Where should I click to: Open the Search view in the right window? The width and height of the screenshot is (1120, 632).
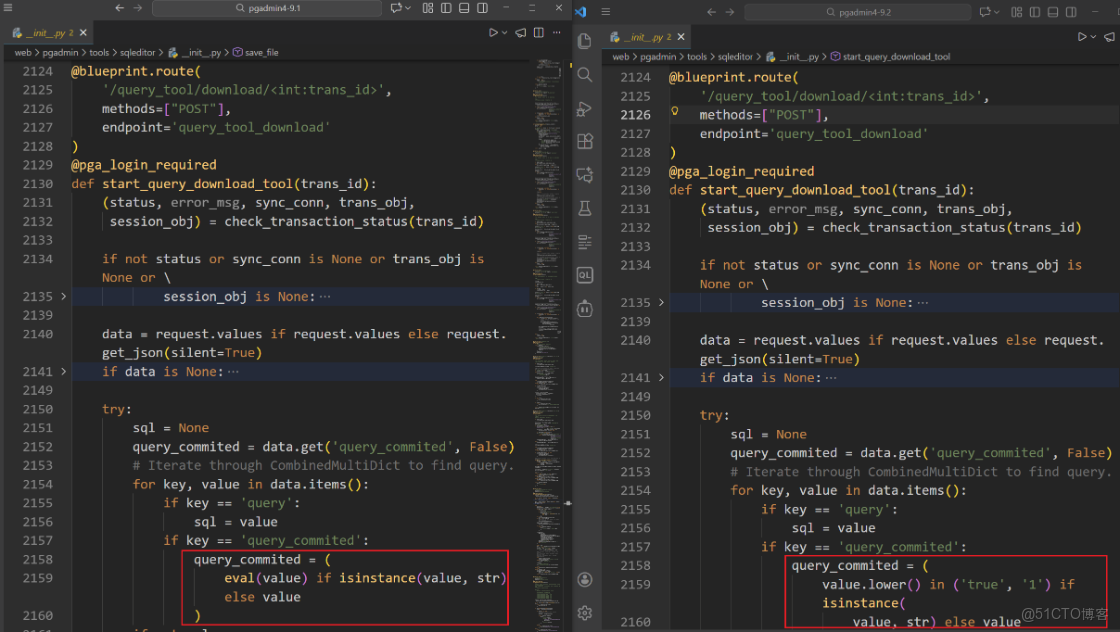click(585, 74)
